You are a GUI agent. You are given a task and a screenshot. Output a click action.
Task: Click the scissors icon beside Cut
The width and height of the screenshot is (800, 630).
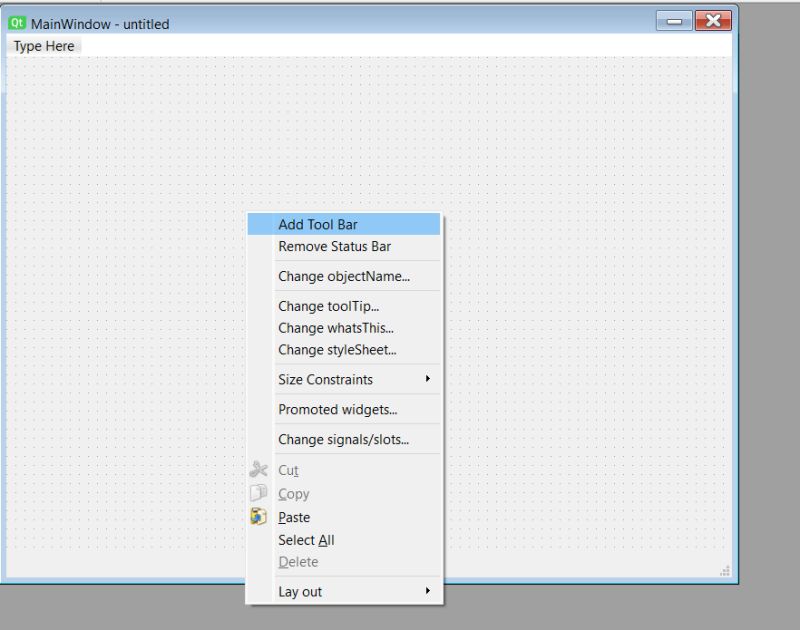[260, 470]
